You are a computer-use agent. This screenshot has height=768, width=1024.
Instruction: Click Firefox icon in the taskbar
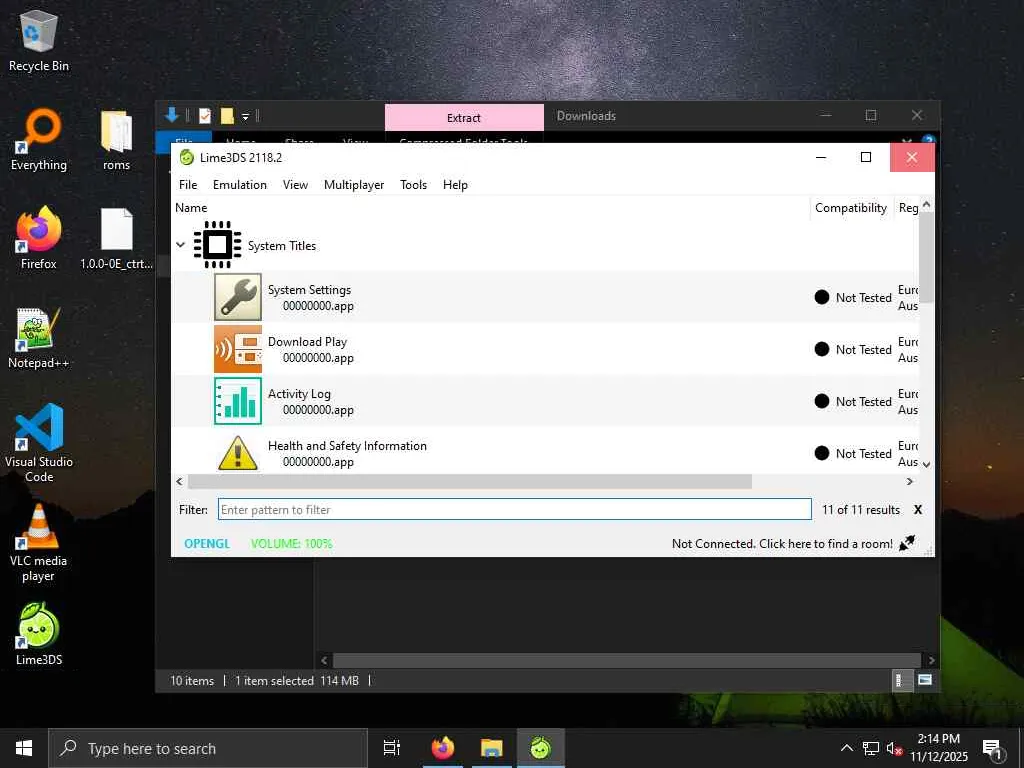[x=443, y=748]
